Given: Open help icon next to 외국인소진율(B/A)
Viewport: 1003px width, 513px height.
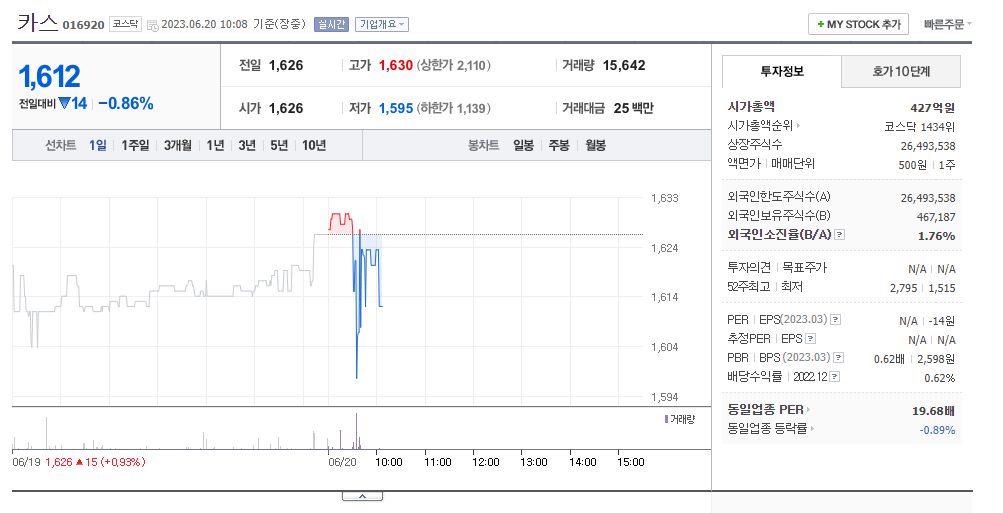Looking at the screenshot, I should [x=839, y=235].
